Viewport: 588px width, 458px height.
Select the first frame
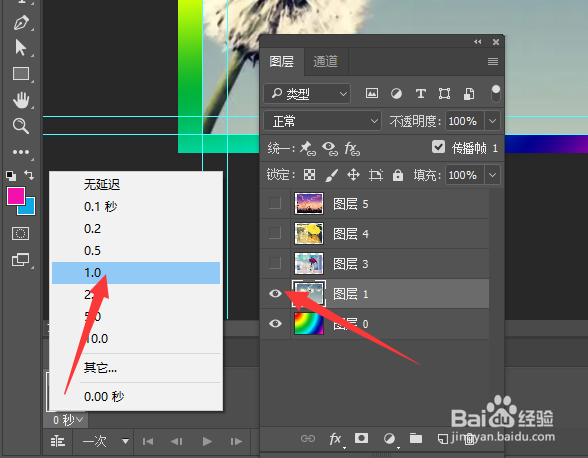tap(148, 441)
